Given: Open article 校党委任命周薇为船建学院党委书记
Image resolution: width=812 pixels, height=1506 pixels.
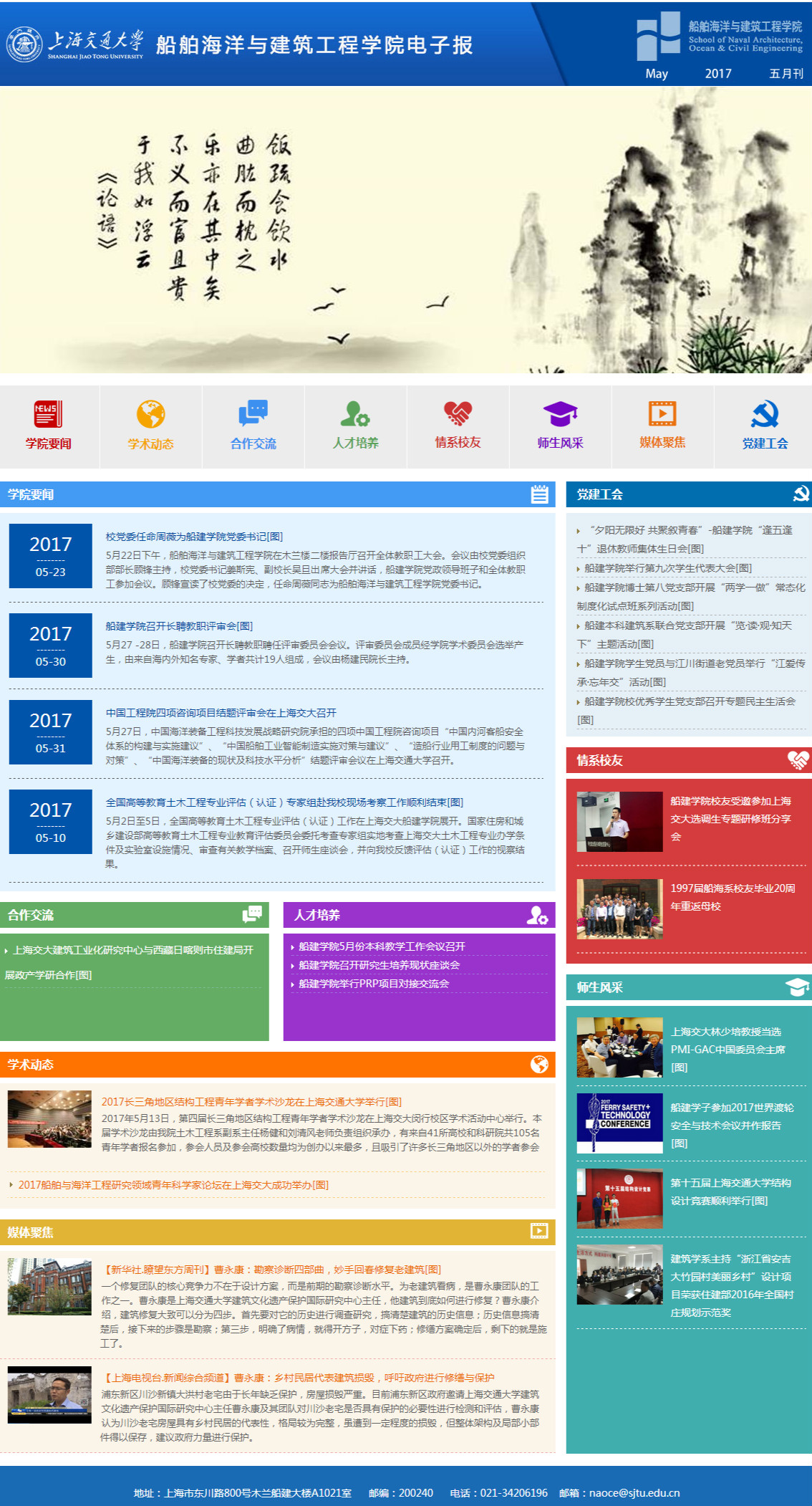Looking at the screenshot, I should coord(194,537).
